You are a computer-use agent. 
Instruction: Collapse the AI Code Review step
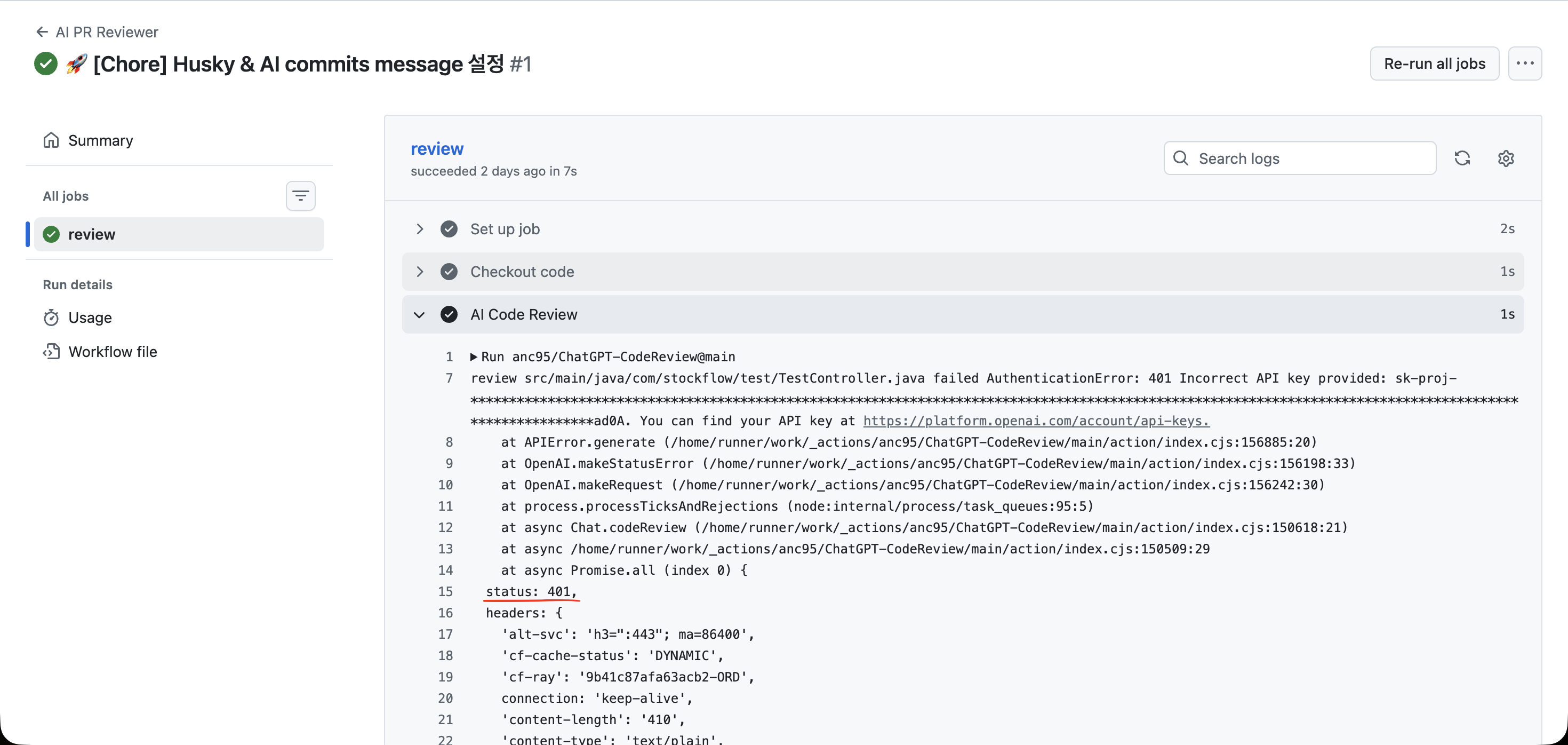pyautogui.click(x=963, y=314)
